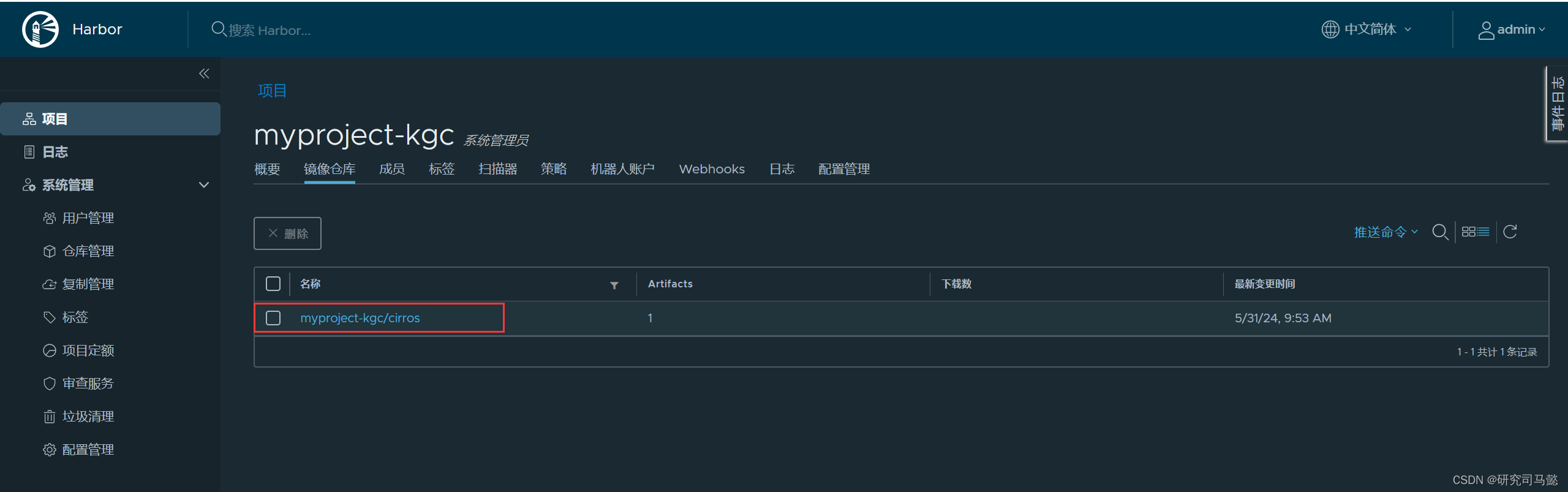
Task: Switch to the 扫描器 tab
Action: (x=498, y=169)
